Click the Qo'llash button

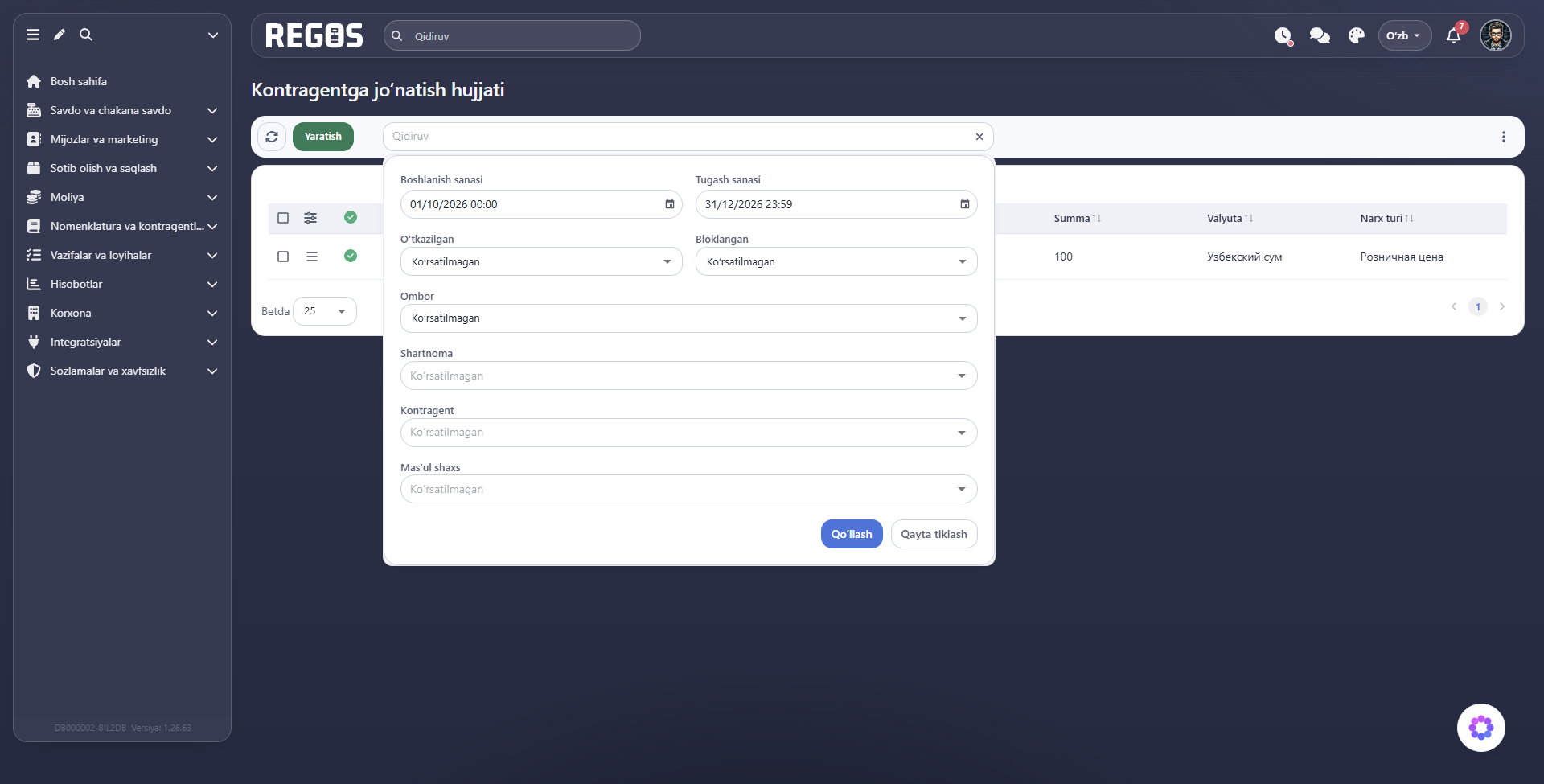pos(852,534)
